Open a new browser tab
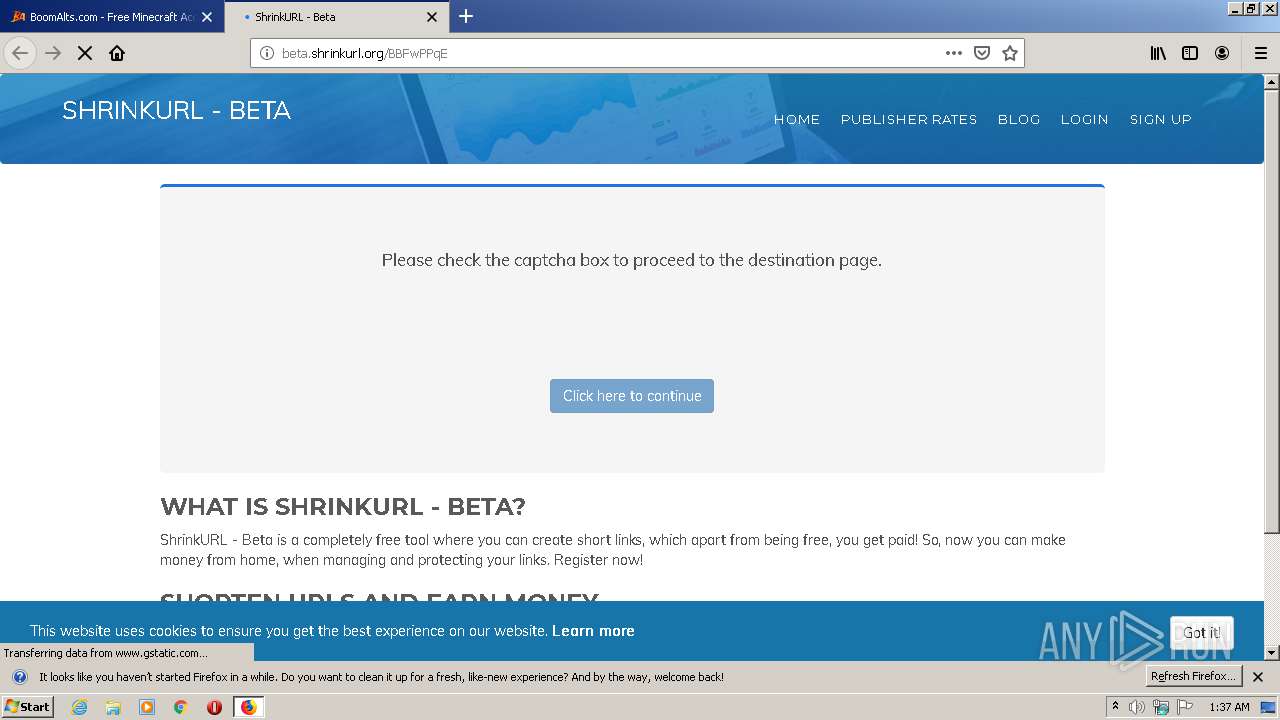 [x=466, y=16]
